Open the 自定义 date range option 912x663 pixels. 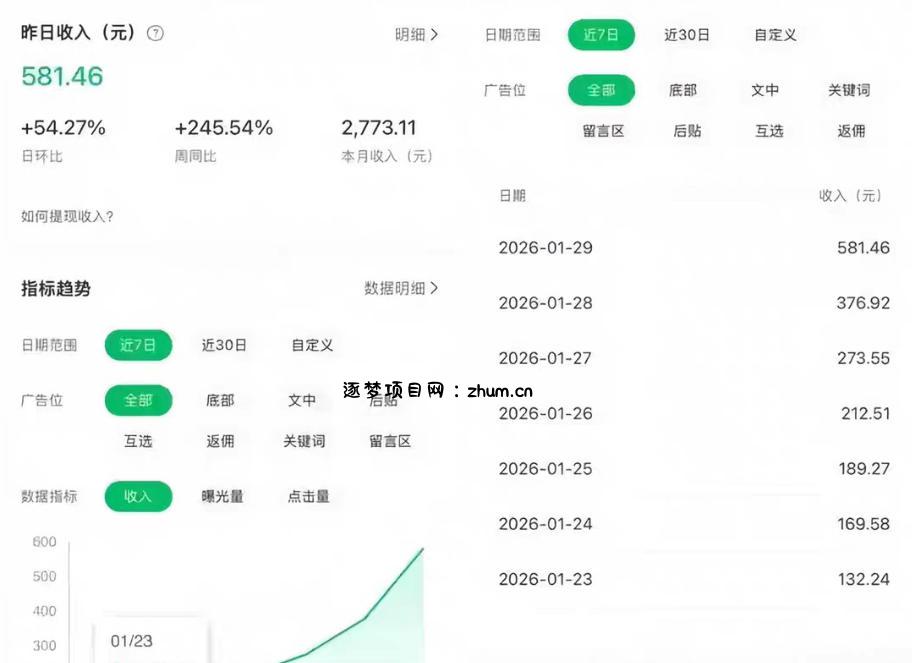point(311,345)
